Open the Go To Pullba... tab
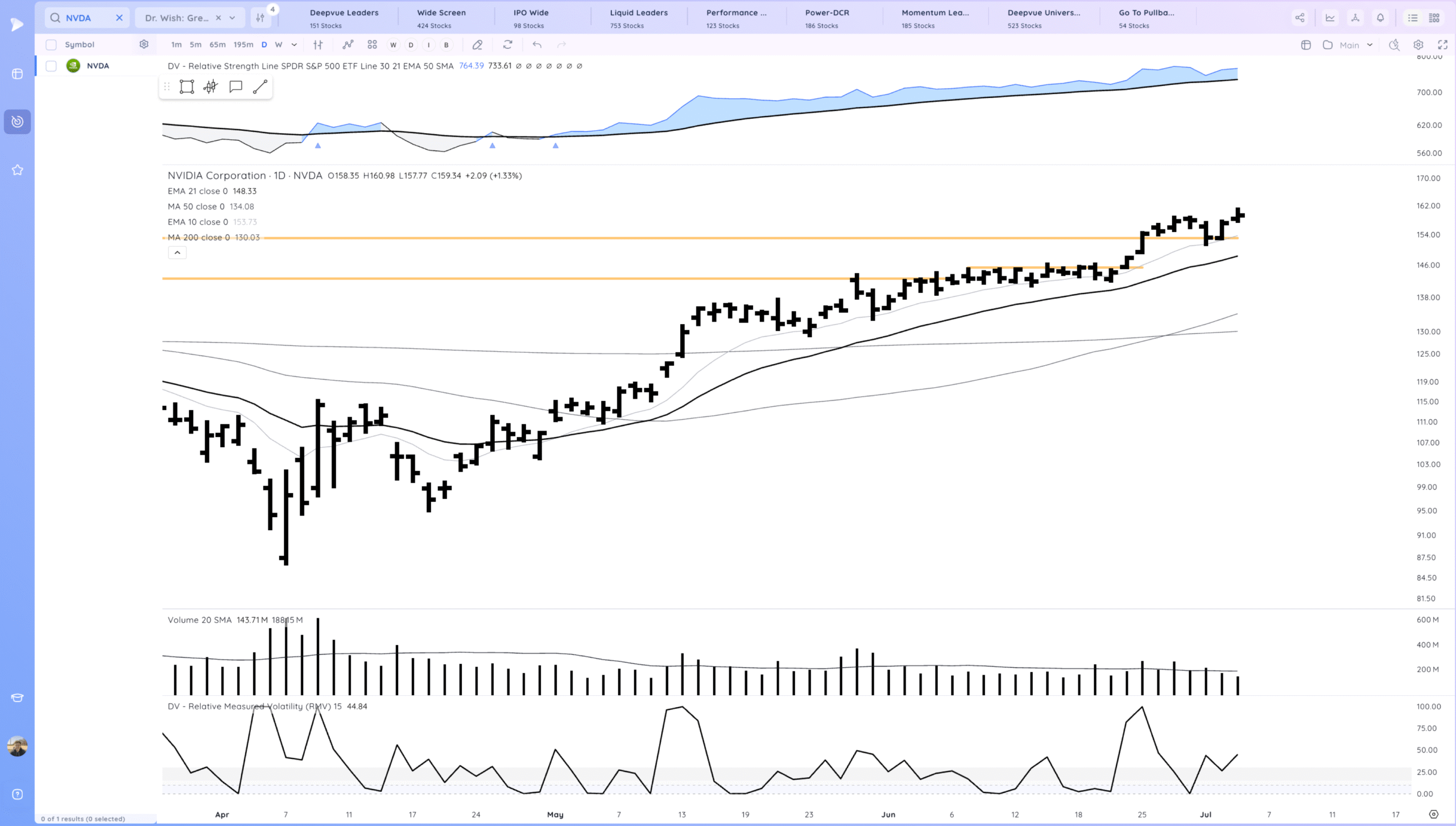The width and height of the screenshot is (1456, 826). point(1146,18)
